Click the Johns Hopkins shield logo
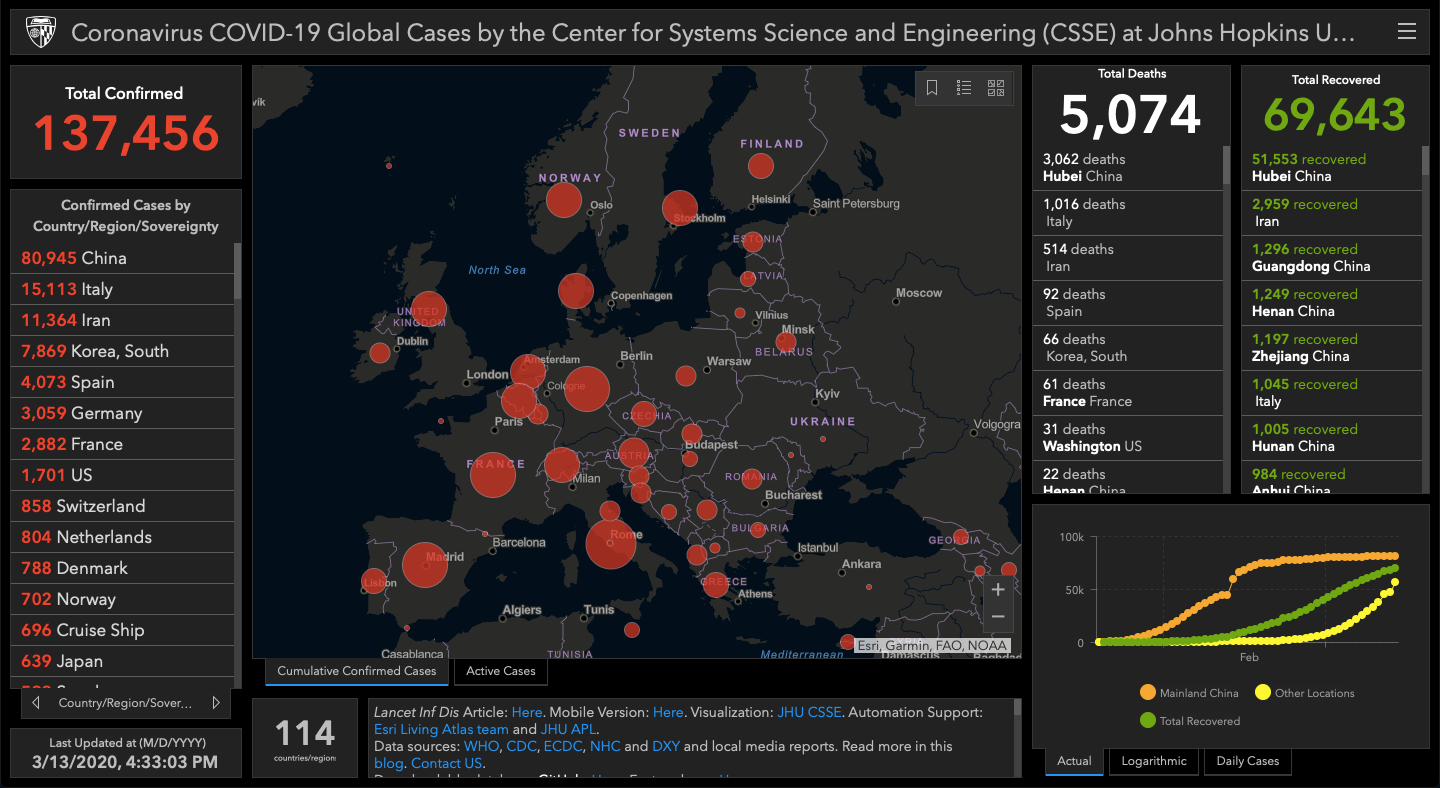This screenshot has width=1440, height=788. (39, 32)
